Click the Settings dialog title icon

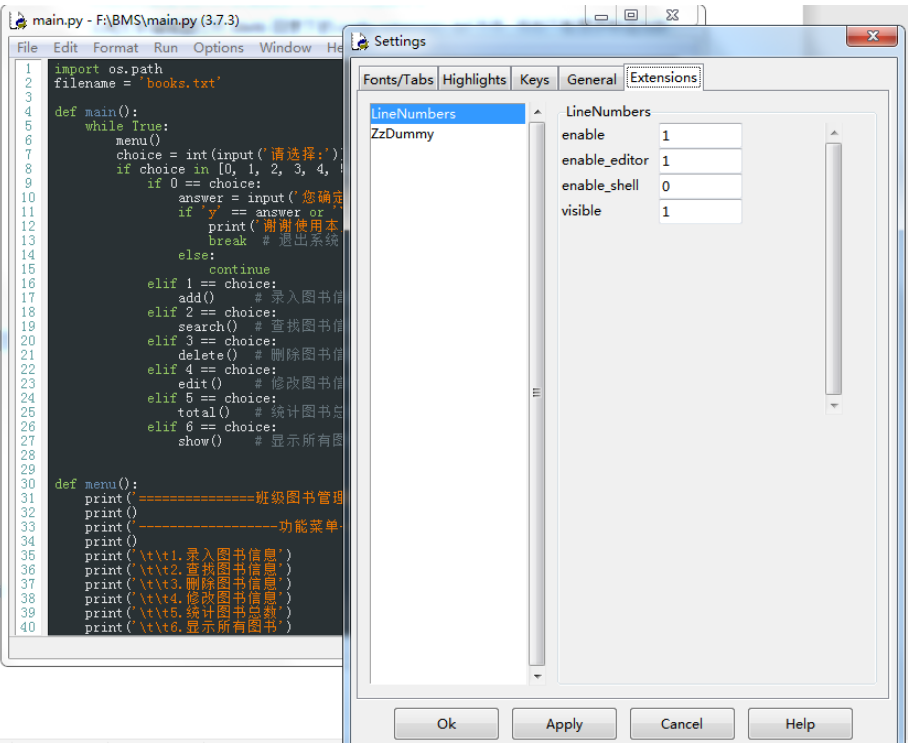click(360, 41)
